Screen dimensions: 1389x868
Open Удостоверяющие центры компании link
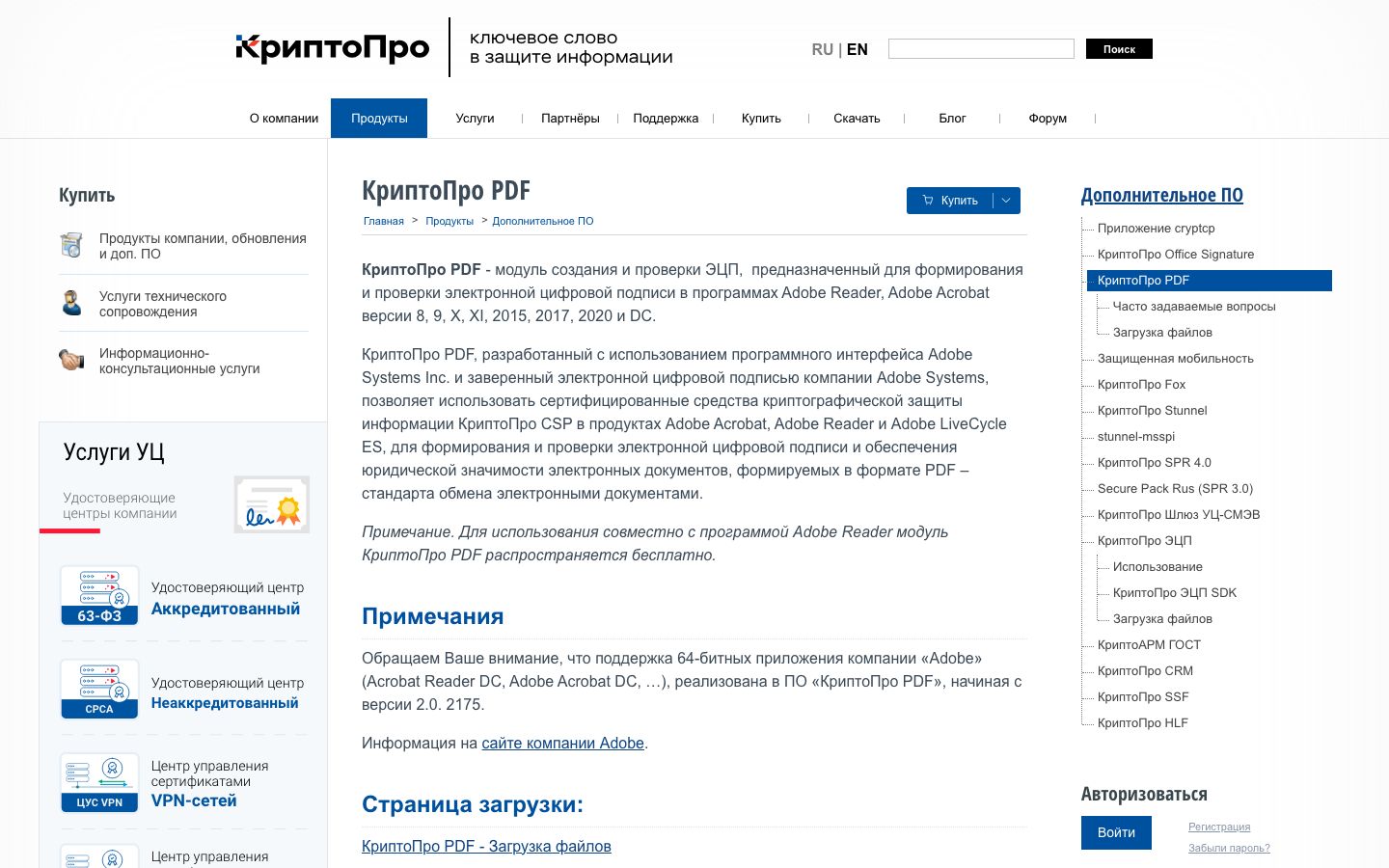120,505
